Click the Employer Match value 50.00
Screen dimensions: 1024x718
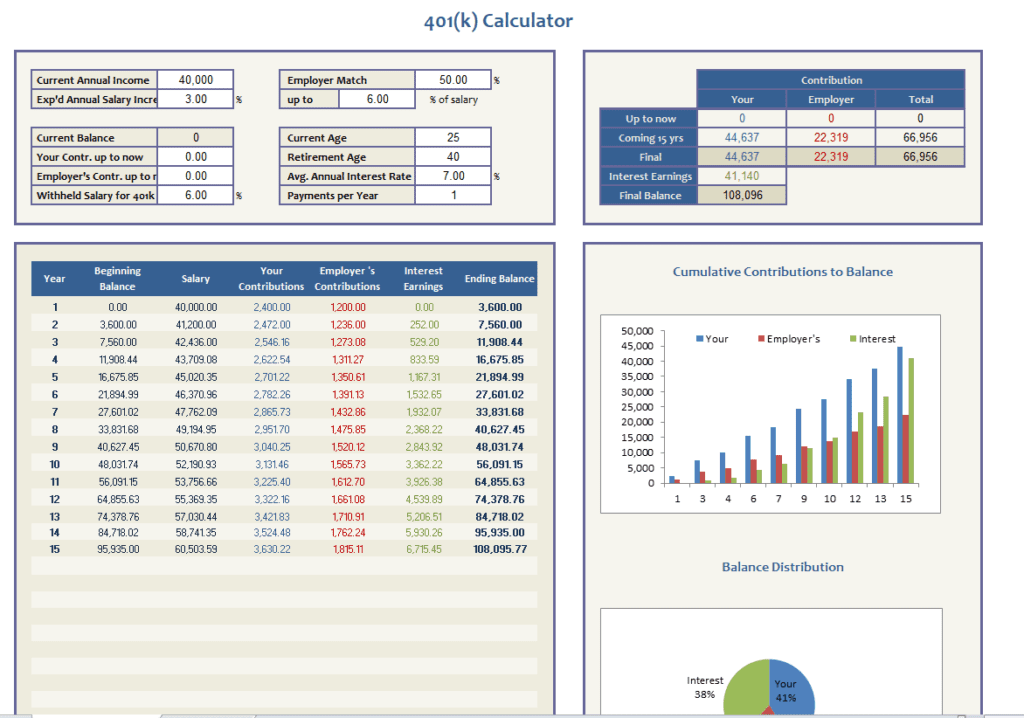pyautogui.click(x=453, y=80)
